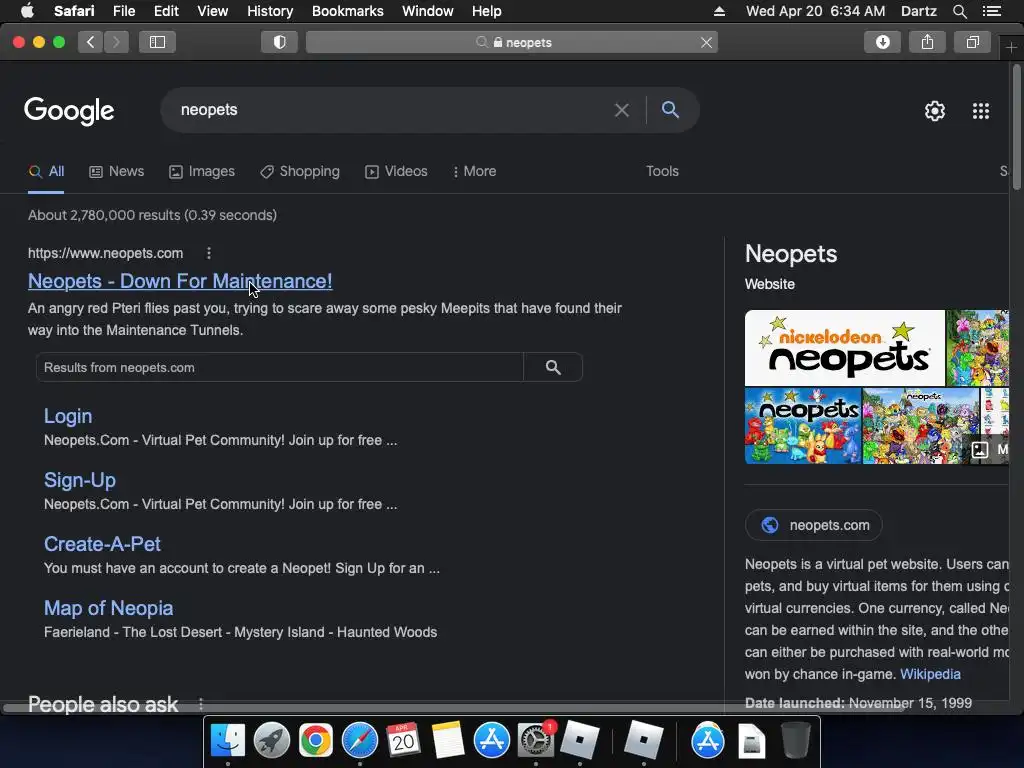This screenshot has width=1024, height=768.
Task: Open Calendar in the dock
Action: click(x=403, y=741)
